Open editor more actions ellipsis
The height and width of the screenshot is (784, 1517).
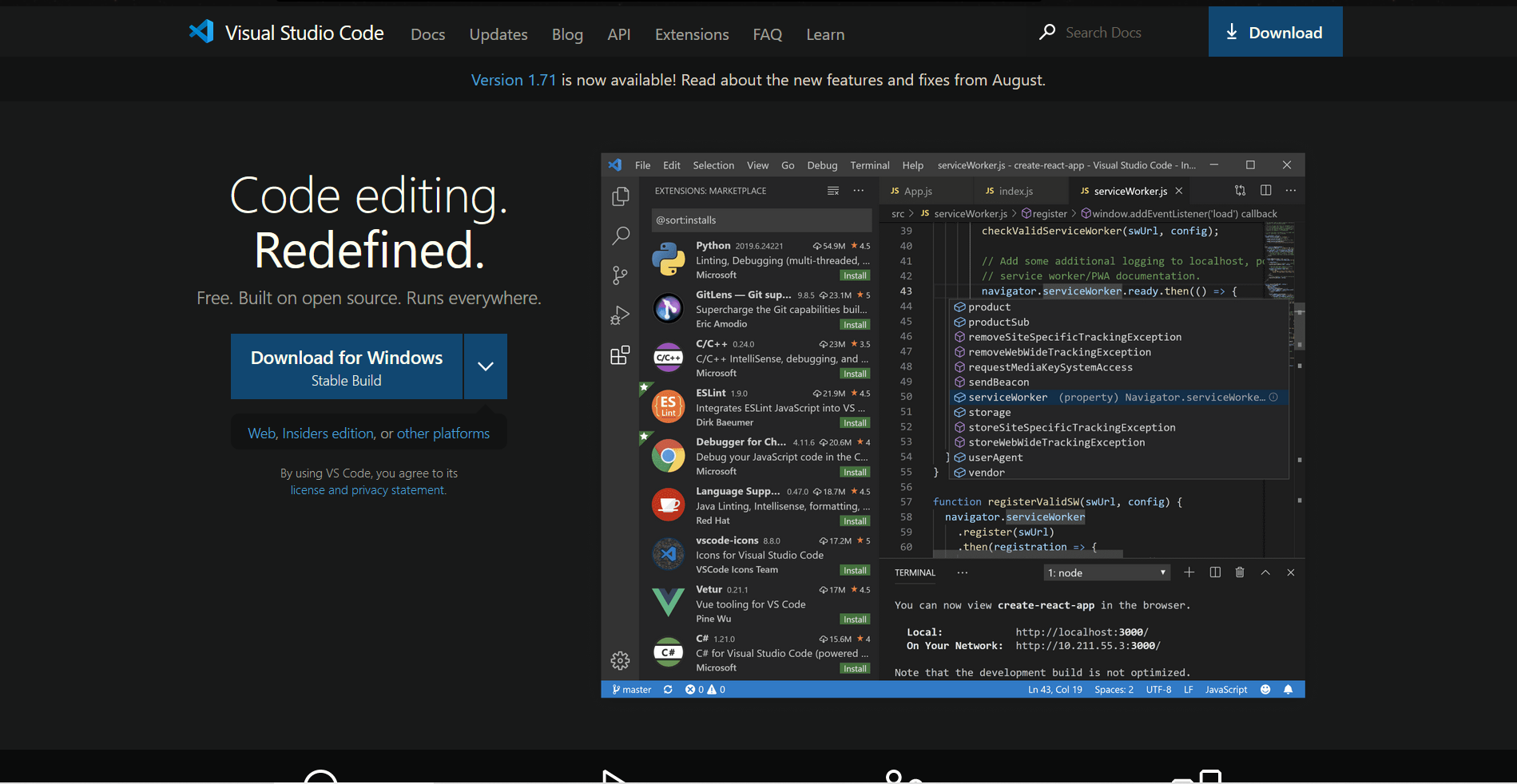[x=1291, y=190]
